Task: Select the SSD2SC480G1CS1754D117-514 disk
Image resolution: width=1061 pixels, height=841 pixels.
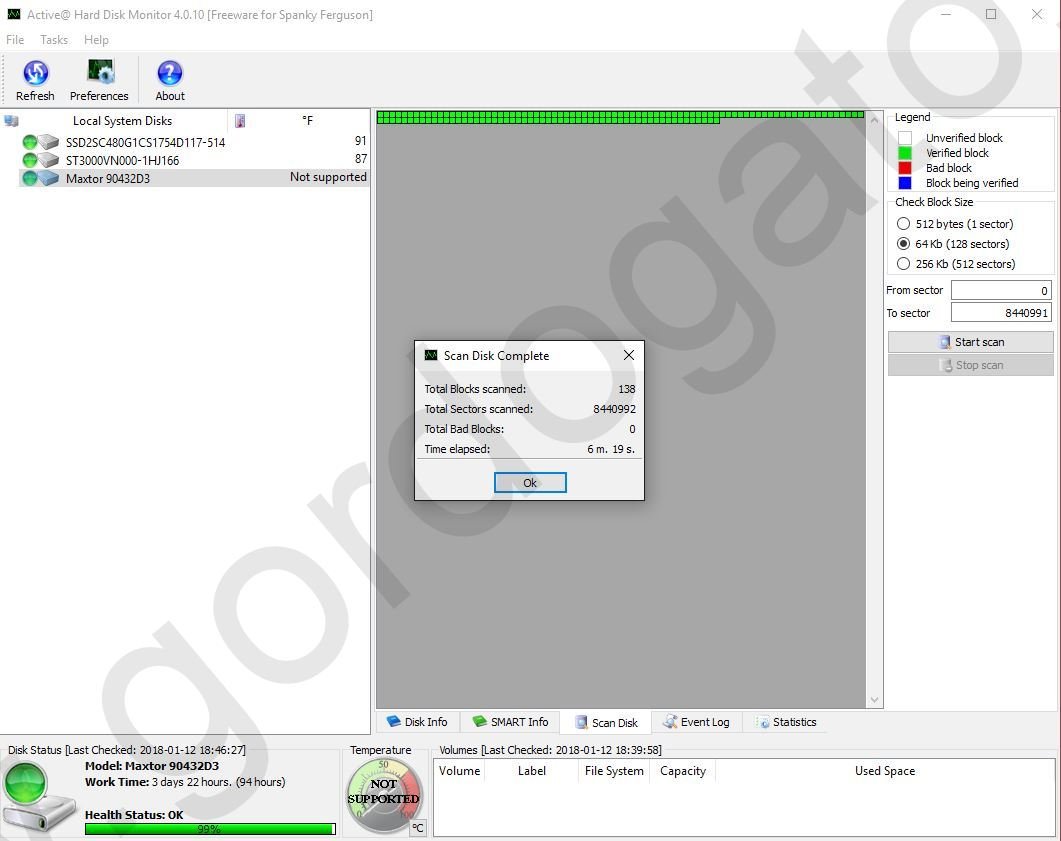Action: pyautogui.click(x=145, y=142)
